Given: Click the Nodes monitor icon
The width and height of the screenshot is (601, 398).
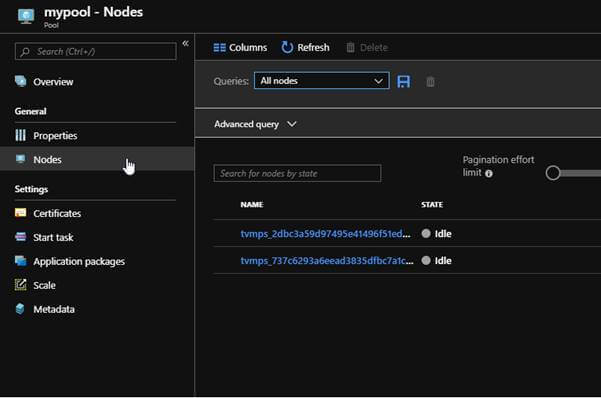Looking at the screenshot, I should point(21,159).
